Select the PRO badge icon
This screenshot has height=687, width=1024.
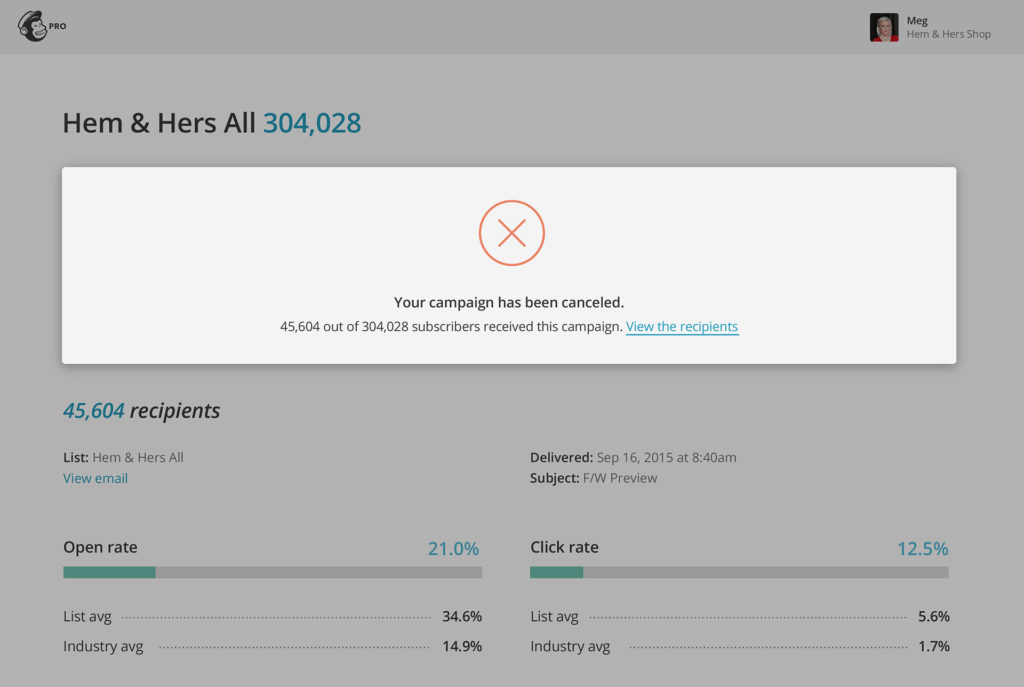point(55,26)
